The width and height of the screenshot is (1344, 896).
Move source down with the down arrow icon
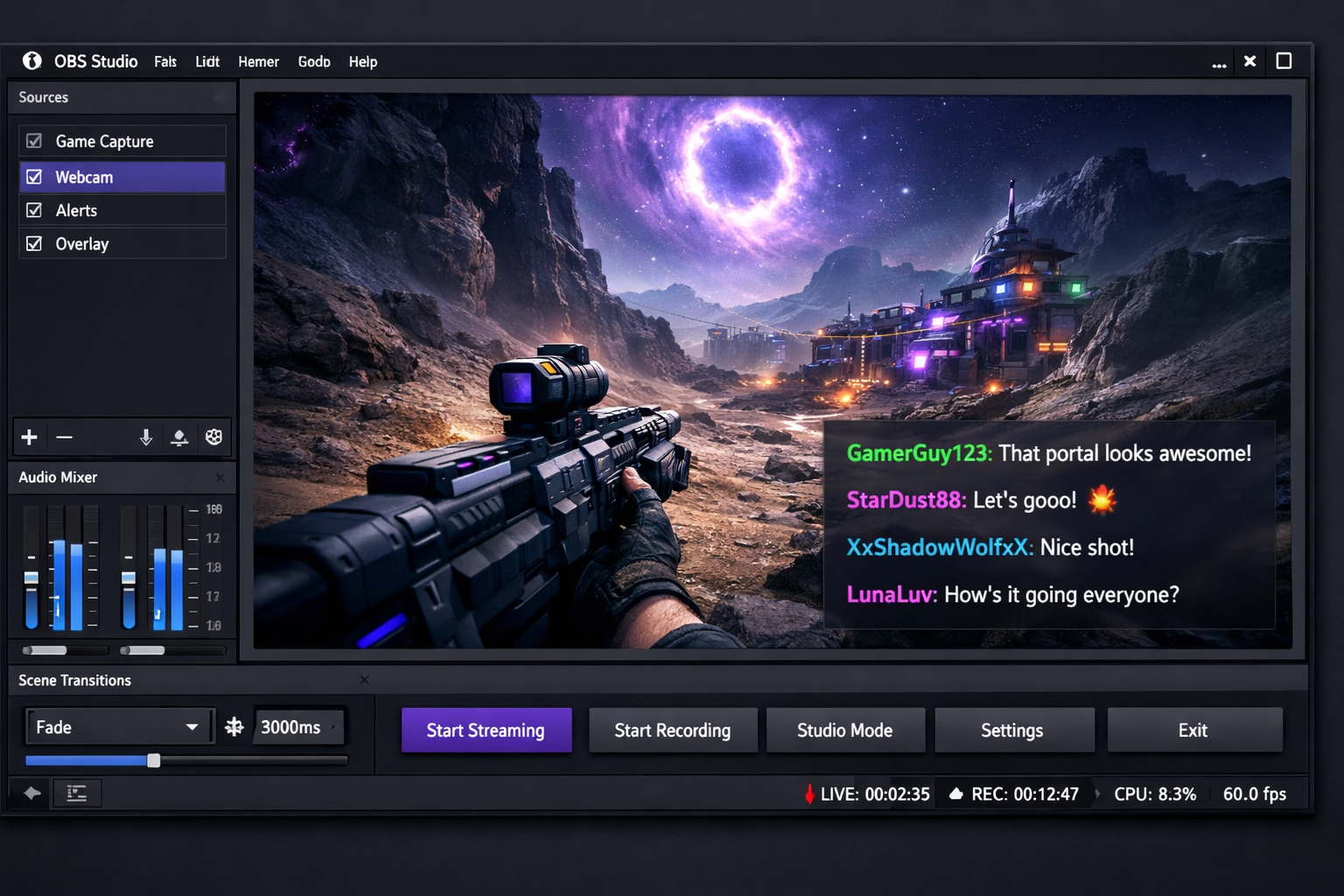pyautogui.click(x=146, y=437)
